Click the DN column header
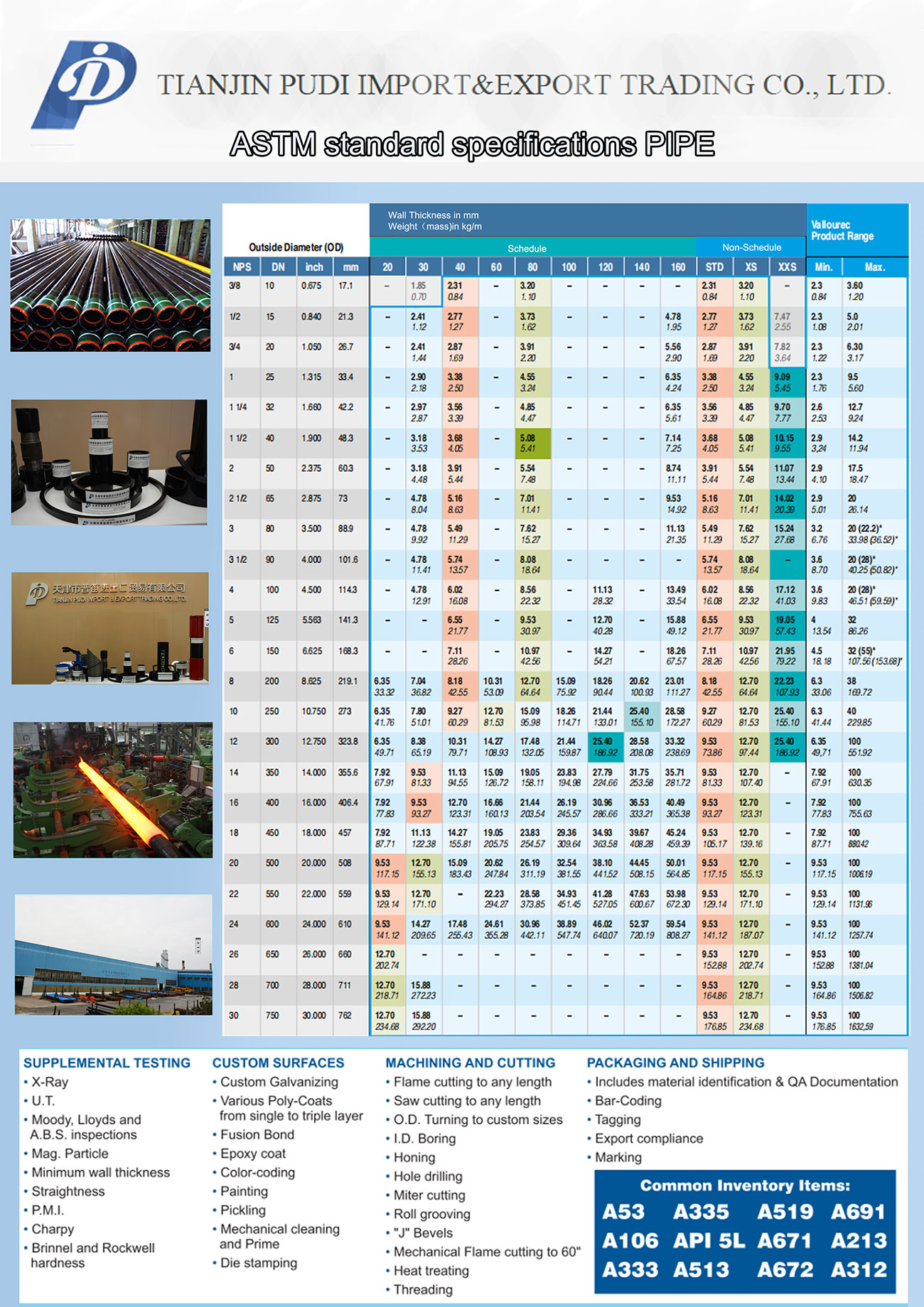The height and width of the screenshot is (1307, 924). 278,267
